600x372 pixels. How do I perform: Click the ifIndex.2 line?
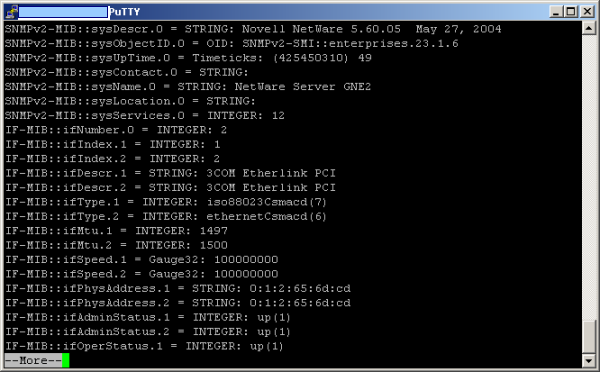point(112,159)
